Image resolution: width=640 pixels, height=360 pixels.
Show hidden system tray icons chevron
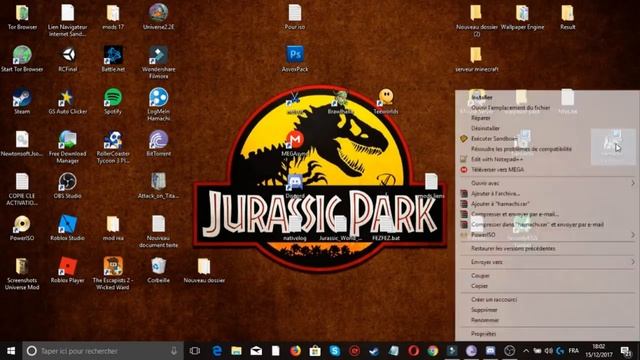[x=526, y=351]
